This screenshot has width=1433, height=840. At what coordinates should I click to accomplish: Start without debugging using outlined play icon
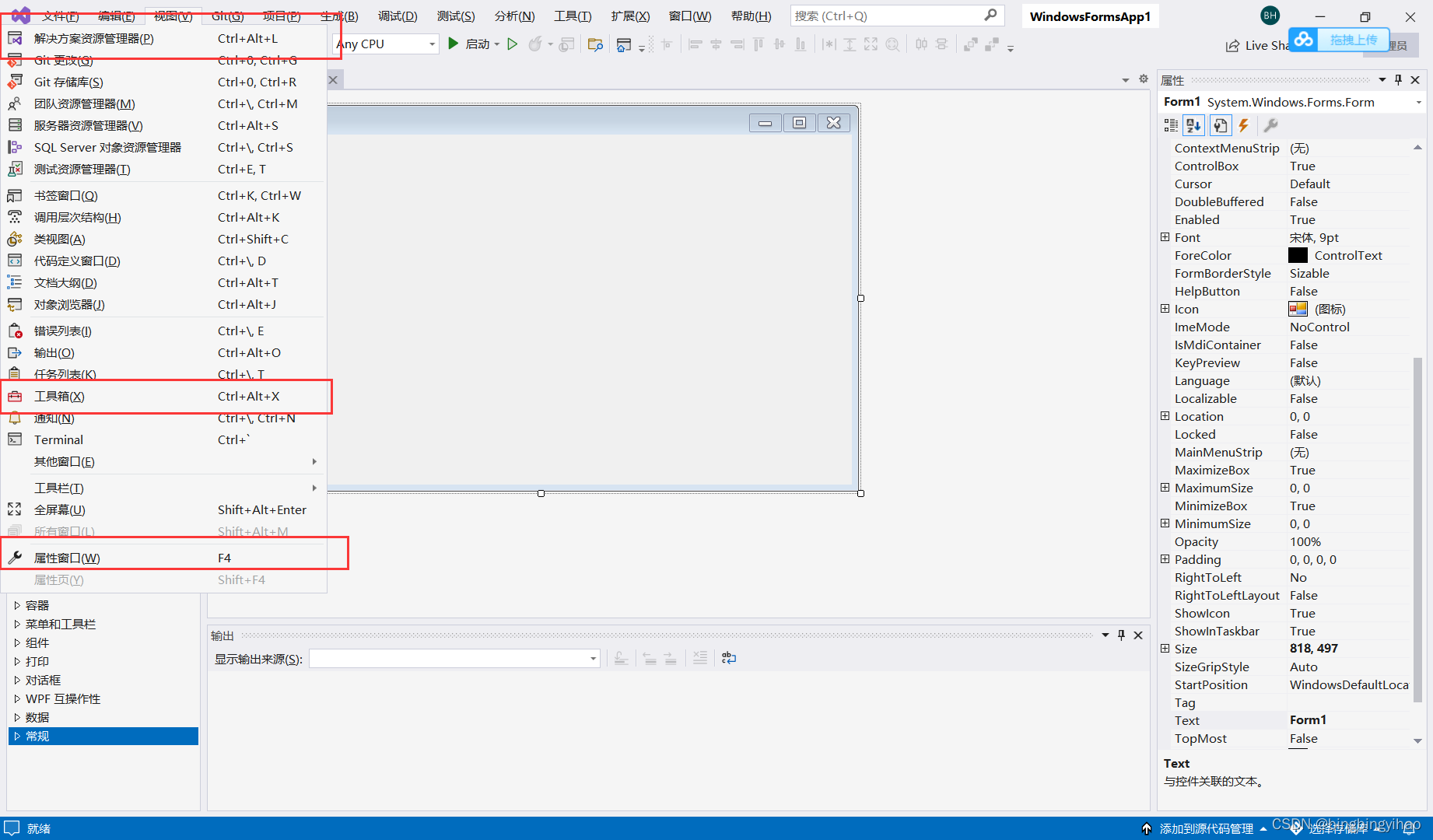pyautogui.click(x=512, y=44)
